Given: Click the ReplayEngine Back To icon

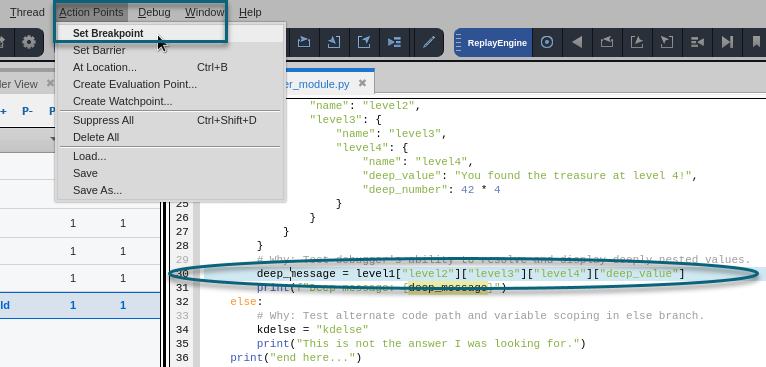Looking at the screenshot, I should pos(697,43).
